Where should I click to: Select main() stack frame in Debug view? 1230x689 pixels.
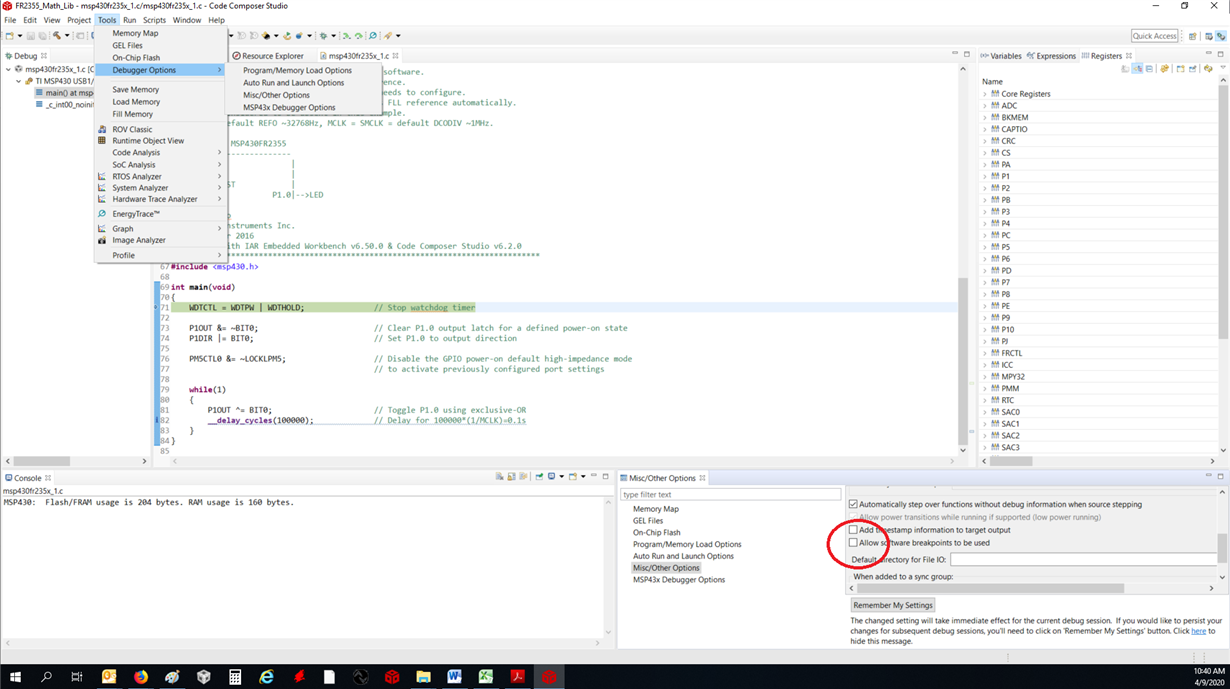[x=63, y=93]
